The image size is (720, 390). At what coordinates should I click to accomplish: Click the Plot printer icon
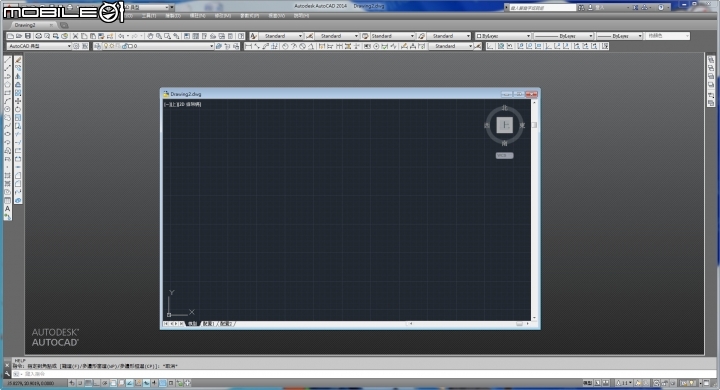(39, 36)
